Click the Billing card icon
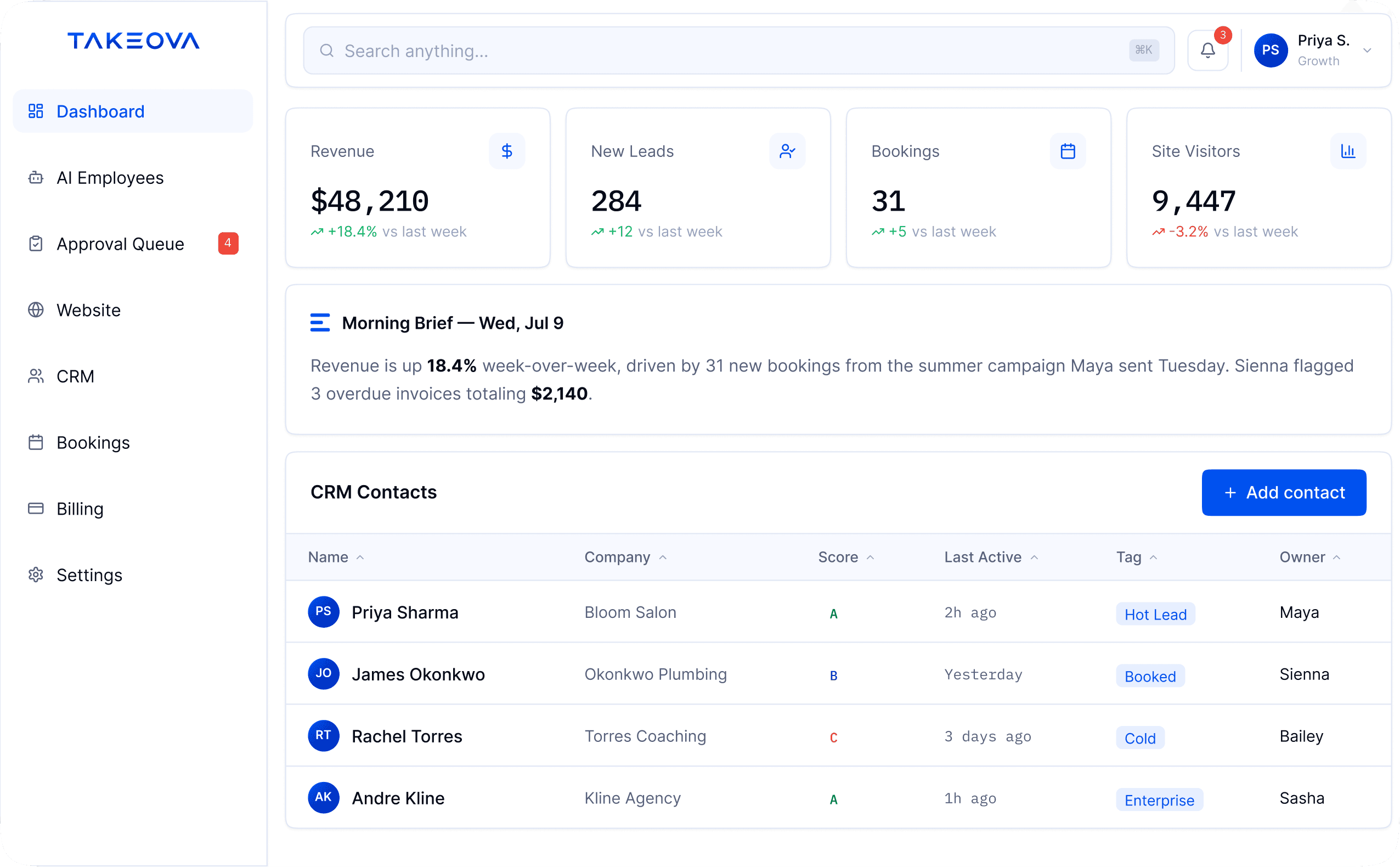This screenshot has height=867, width=1400. pos(36,509)
